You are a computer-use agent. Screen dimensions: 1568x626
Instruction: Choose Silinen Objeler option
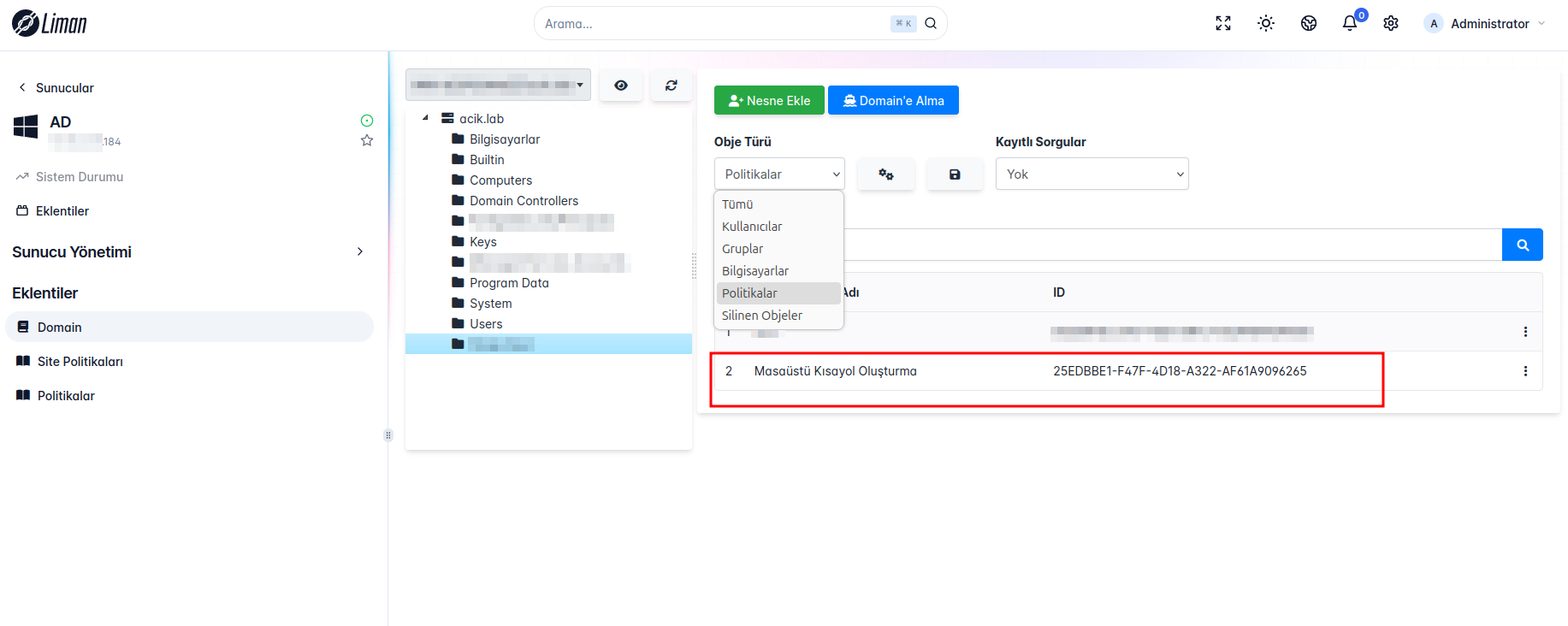click(778, 316)
